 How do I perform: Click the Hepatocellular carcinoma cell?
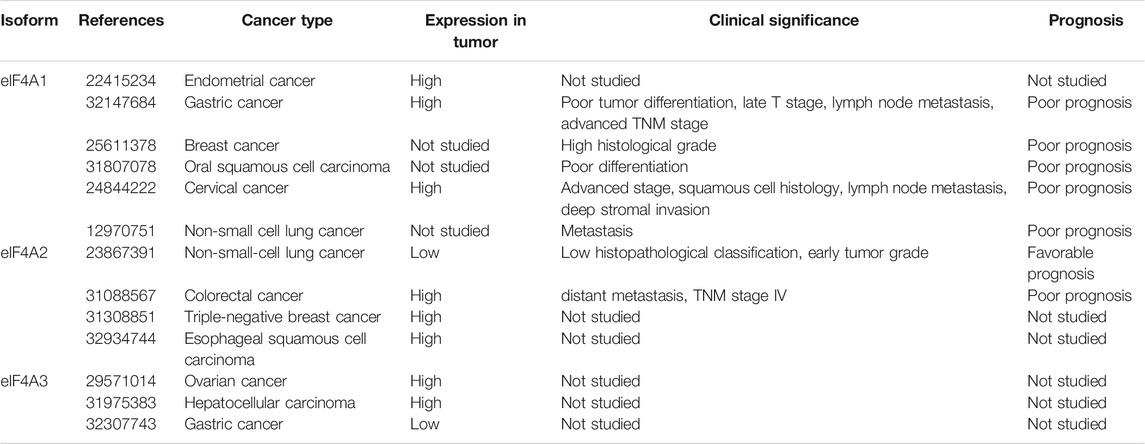coord(269,403)
